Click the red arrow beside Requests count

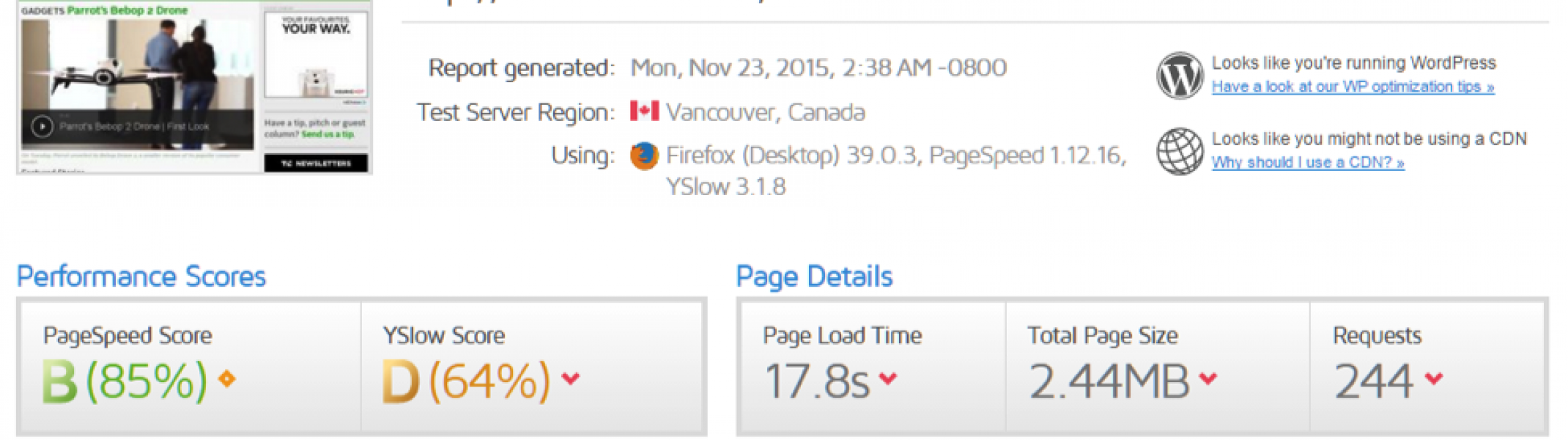click(1434, 378)
